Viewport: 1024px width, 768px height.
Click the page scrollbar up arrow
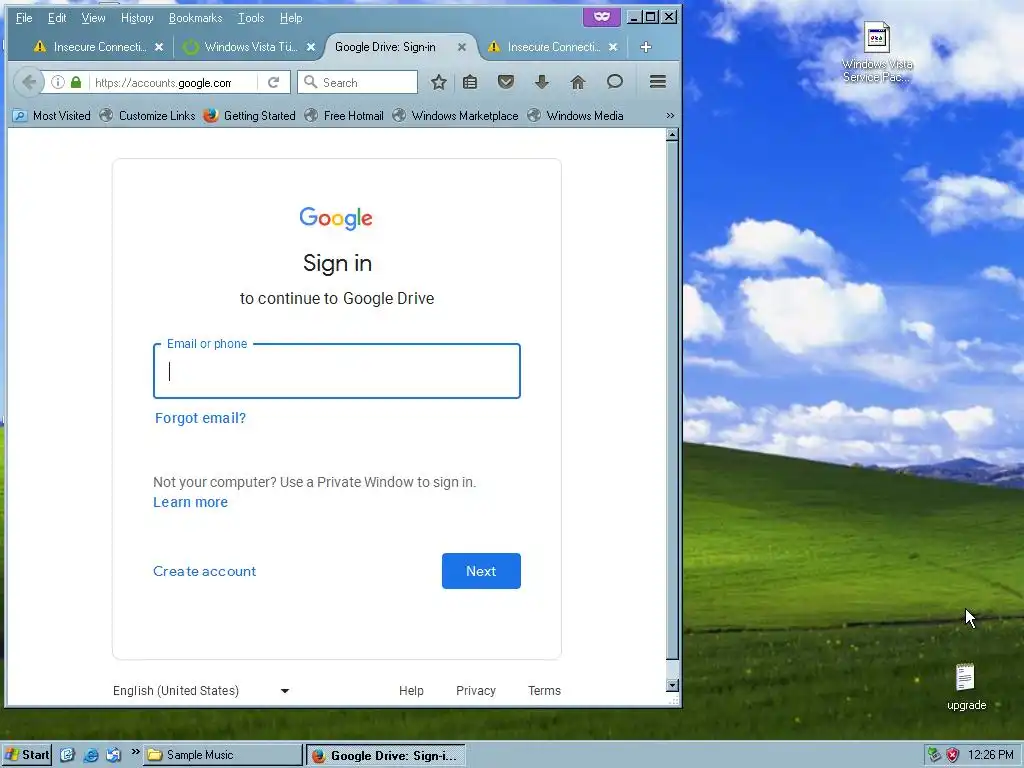[x=672, y=135]
